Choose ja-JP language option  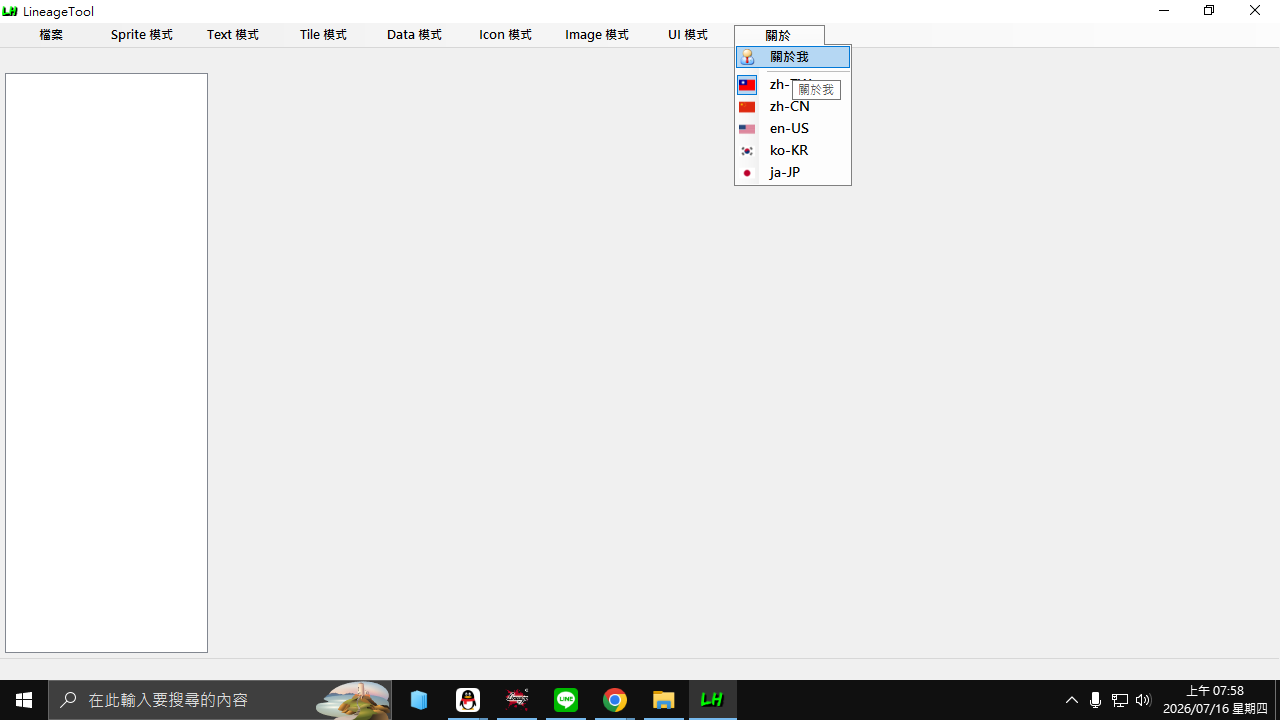tap(793, 172)
